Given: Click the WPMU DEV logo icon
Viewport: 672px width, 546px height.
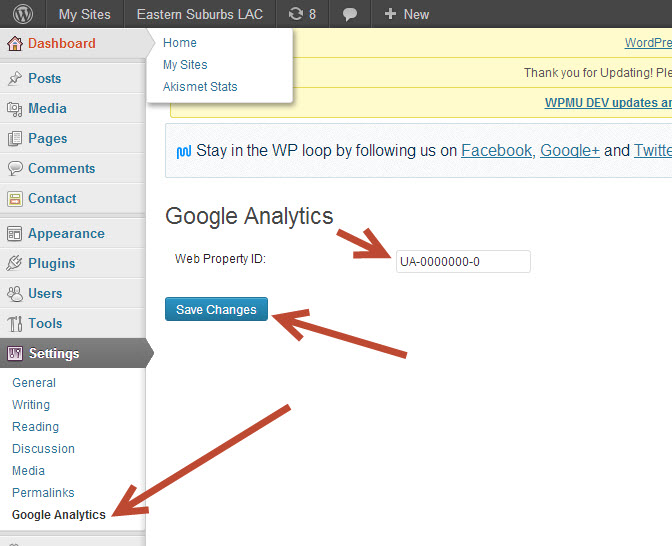Looking at the screenshot, I should click(x=184, y=152).
